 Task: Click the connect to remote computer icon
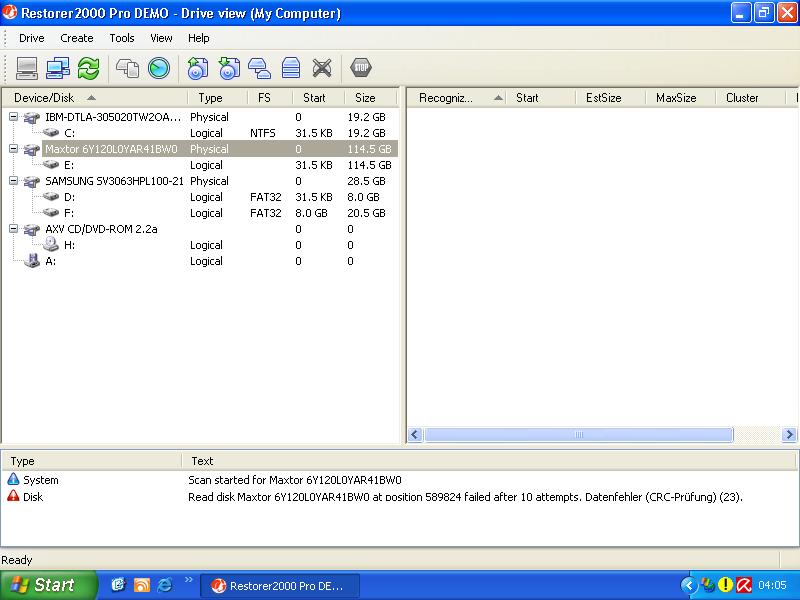pyautogui.click(x=58, y=68)
